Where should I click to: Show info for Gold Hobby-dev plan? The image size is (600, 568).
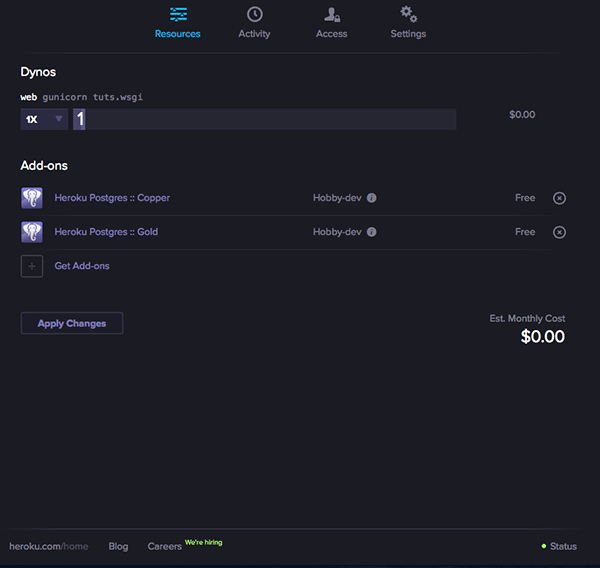[372, 232]
